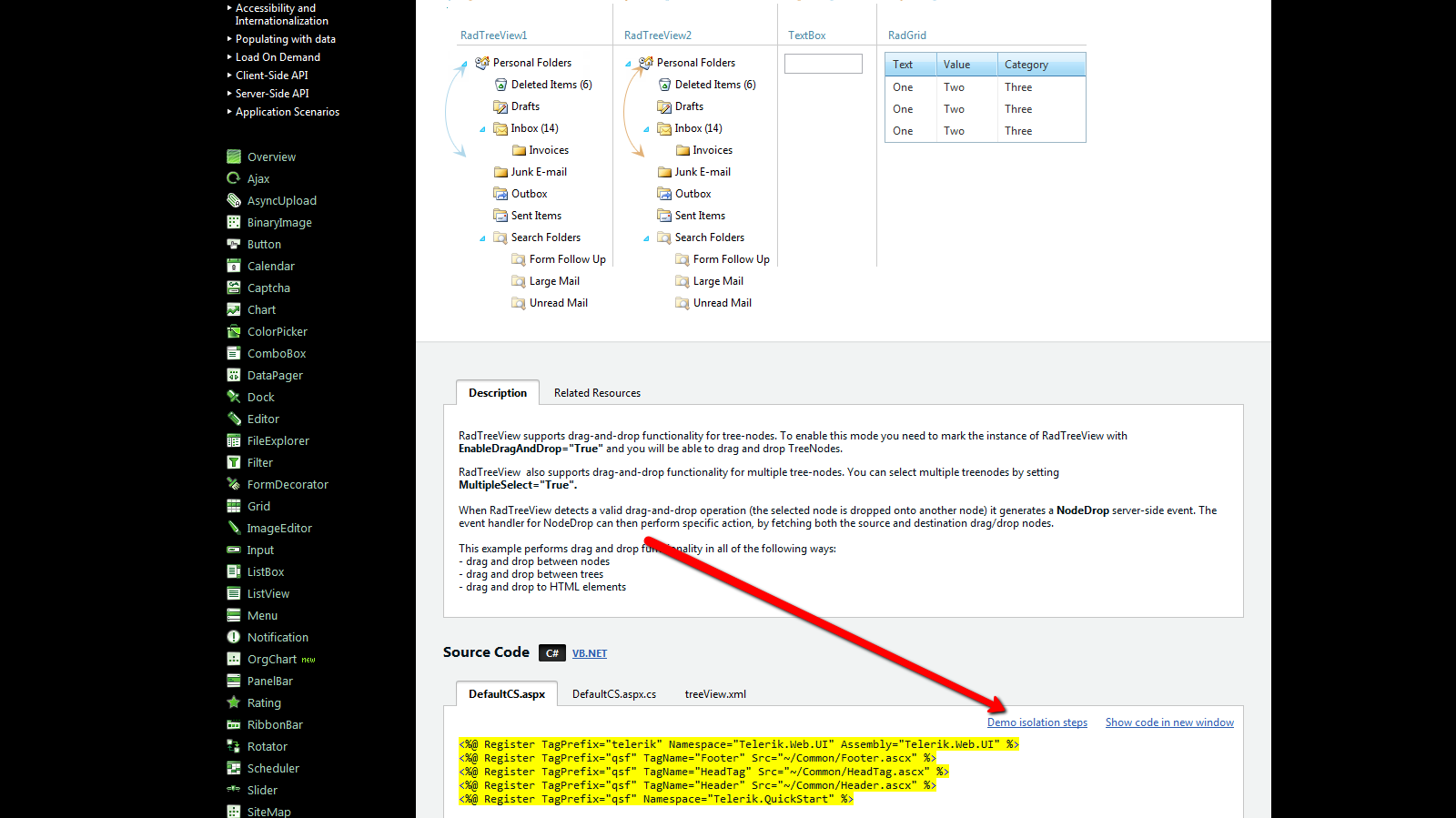Viewport: 1456px width, 818px height.
Task: Click the Dock icon in the sidebar
Action: [234, 397]
